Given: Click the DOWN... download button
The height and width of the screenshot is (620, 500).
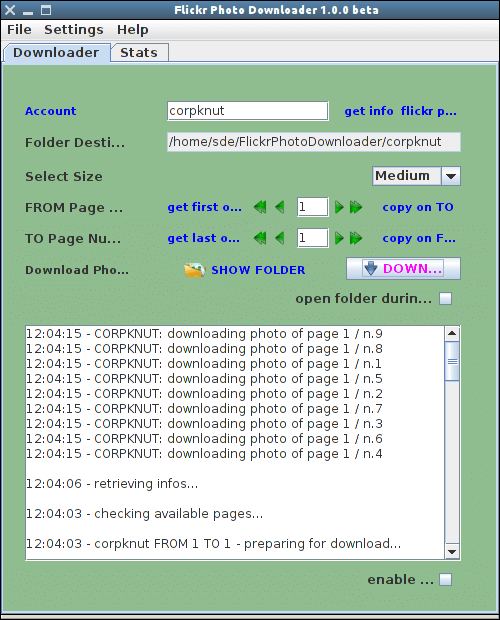Looking at the screenshot, I should pos(403,269).
